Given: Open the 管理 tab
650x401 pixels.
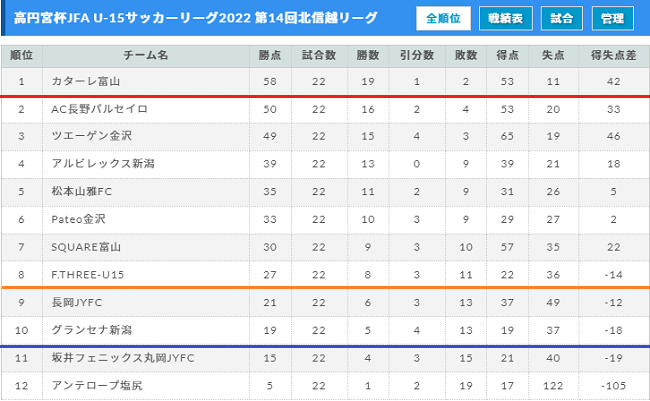Looking at the screenshot, I should [x=612, y=18].
